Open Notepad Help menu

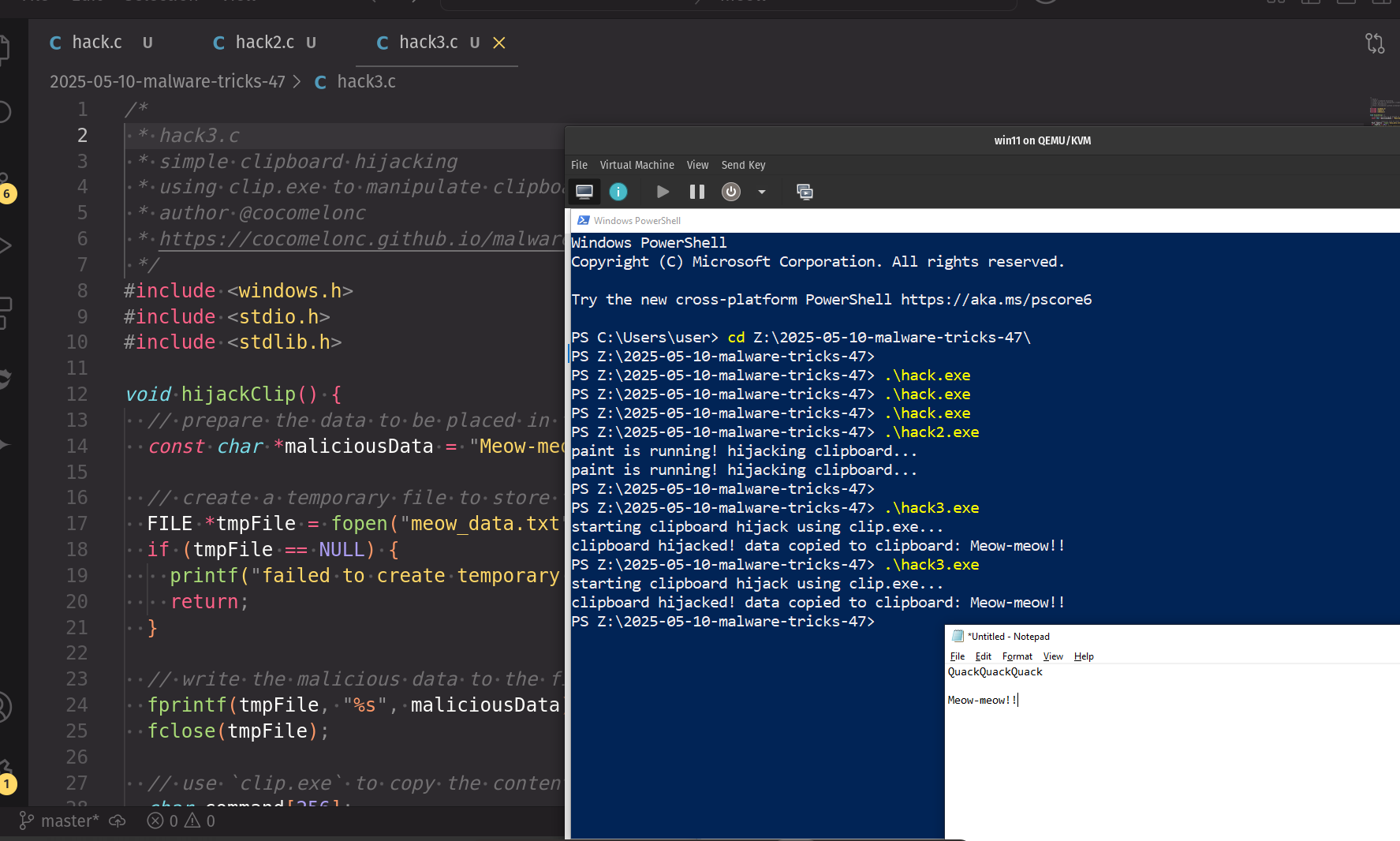[1084, 656]
